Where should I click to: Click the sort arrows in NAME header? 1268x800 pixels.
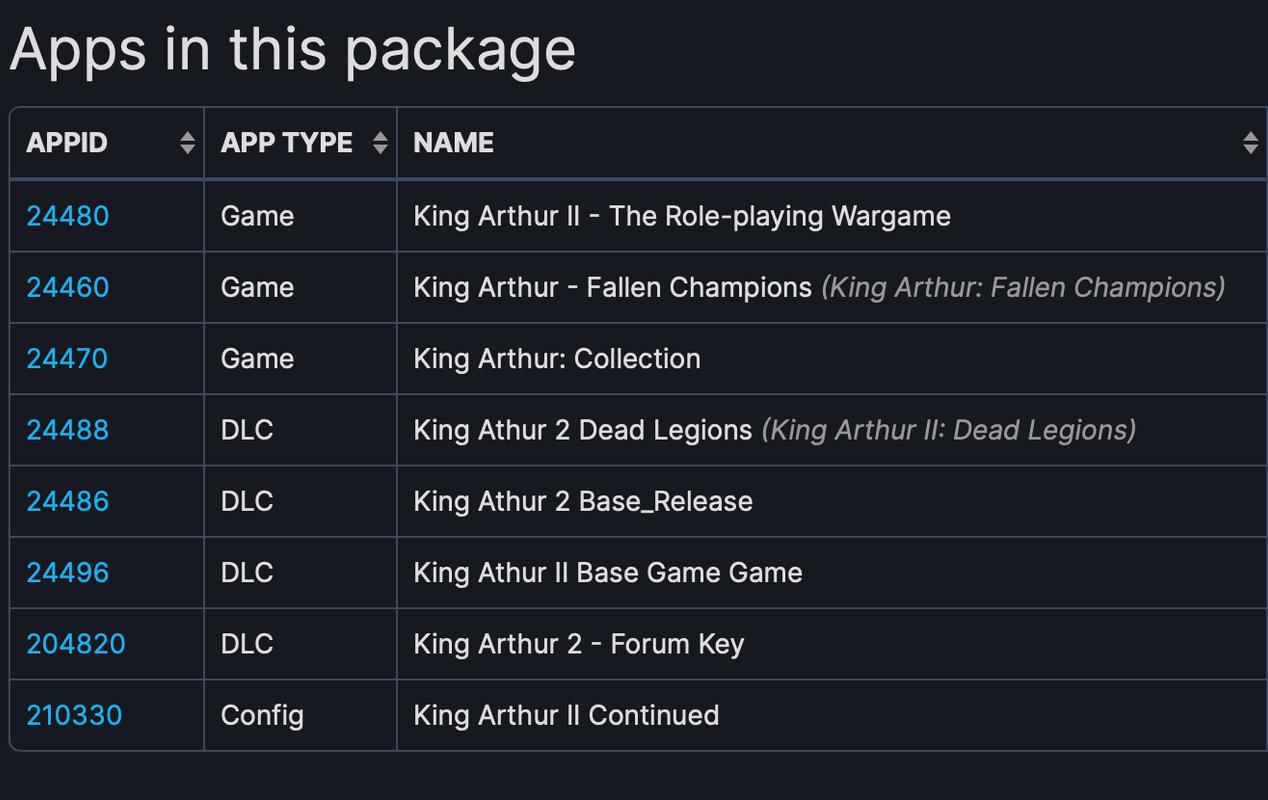(1250, 143)
